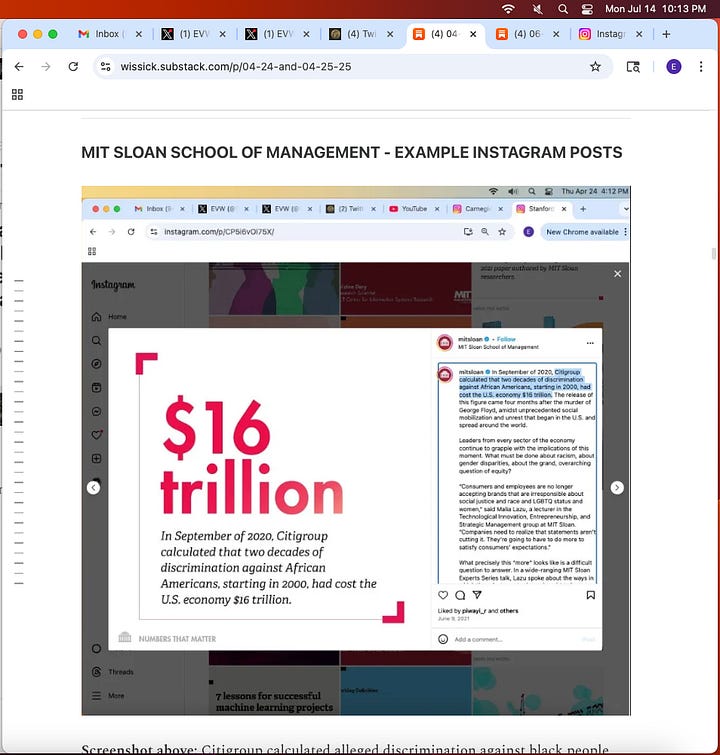This screenshot has height=755, width=720.
Task: Click the embedded Instagram screenshot image
Action: [356, 450]
